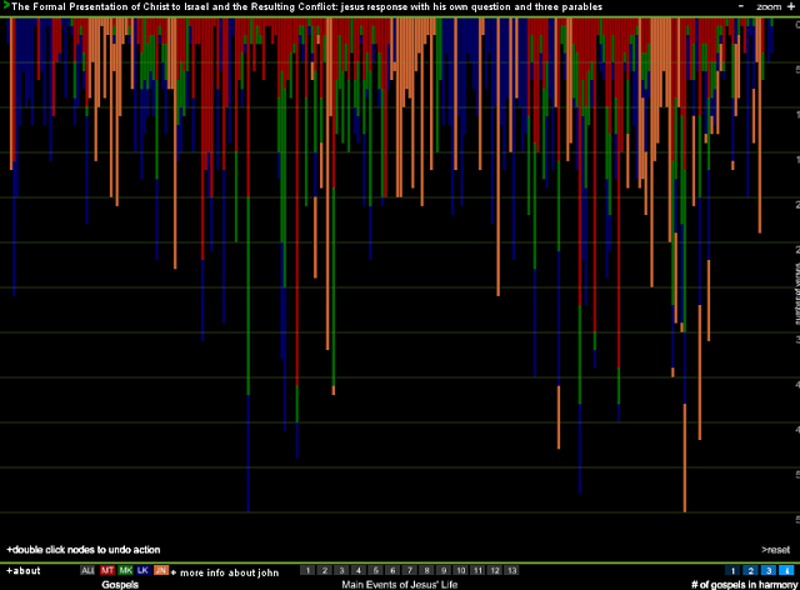Toggle the MT (Matthew) gospel filter
This screenshot has width=800, height=590.
[107, 570]
